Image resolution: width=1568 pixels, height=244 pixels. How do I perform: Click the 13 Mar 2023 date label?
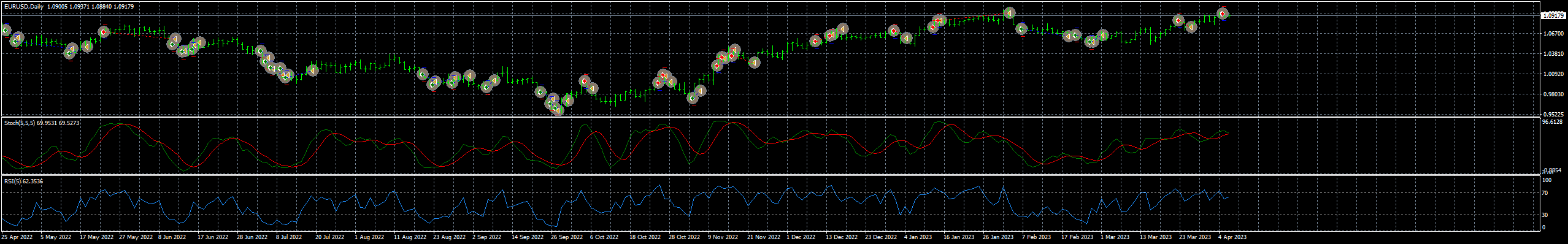pyautogui.click(x=1156, y=237)
